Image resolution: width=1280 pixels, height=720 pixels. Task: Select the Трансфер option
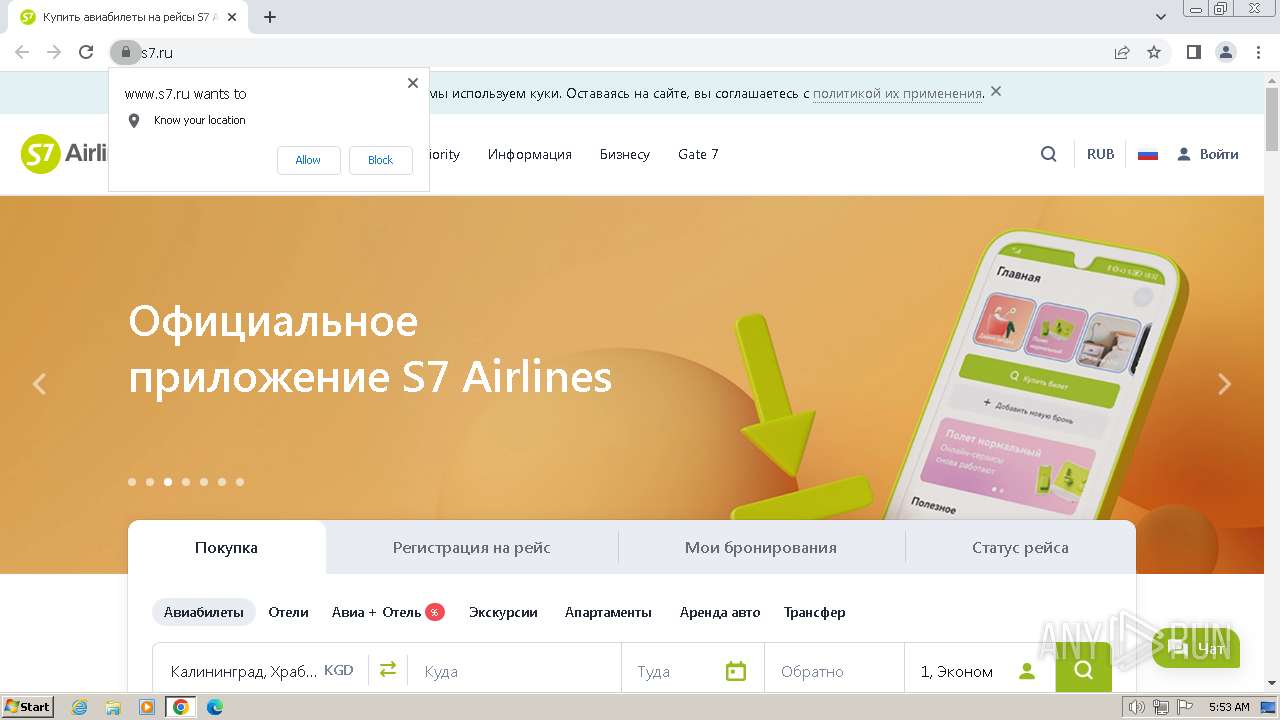(814, 612)
